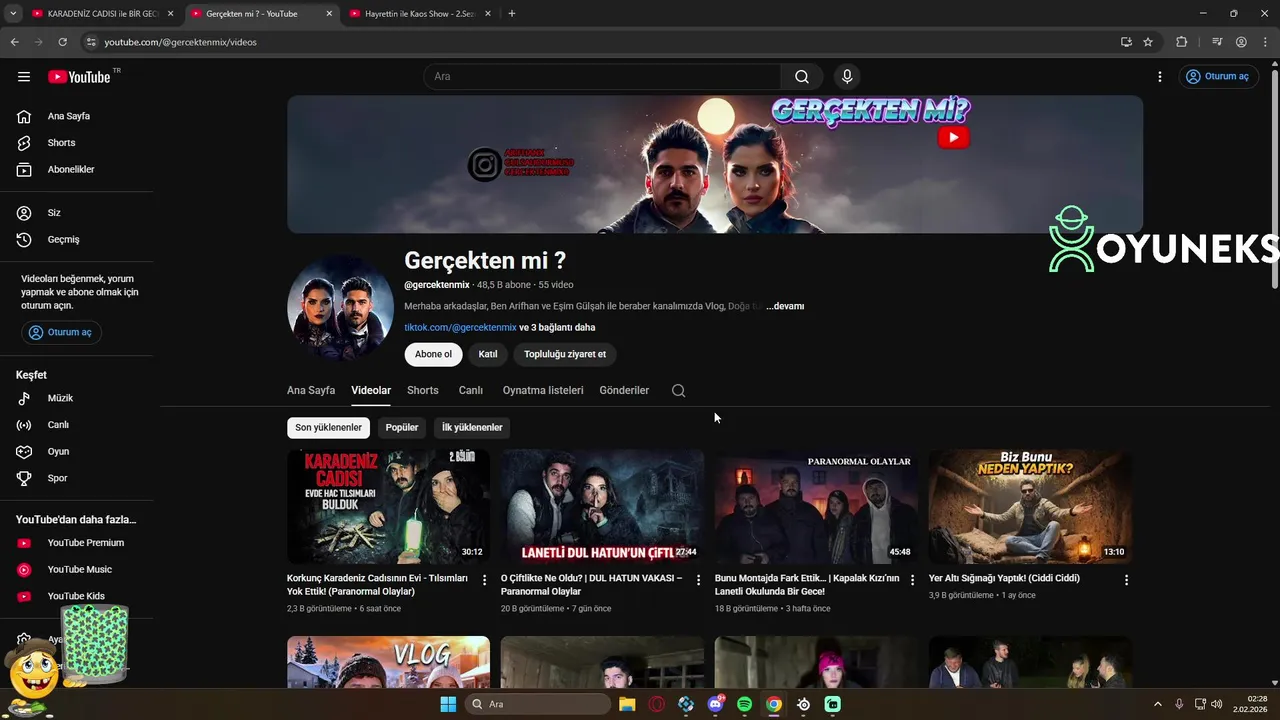Open the Chrome three-dot menu
The width and height of the screenshot is (1280, 720).
click(1264, 42)
